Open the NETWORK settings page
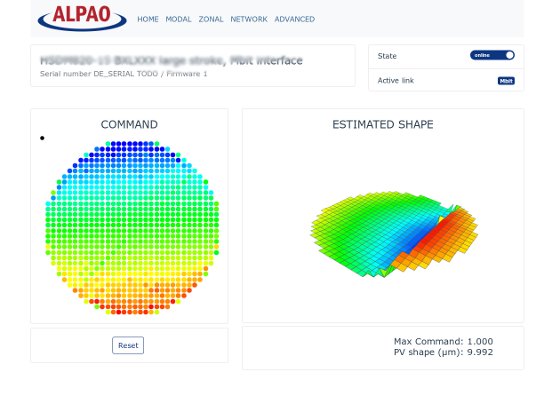This screenshot has height=396, width=560. [249, 19]
